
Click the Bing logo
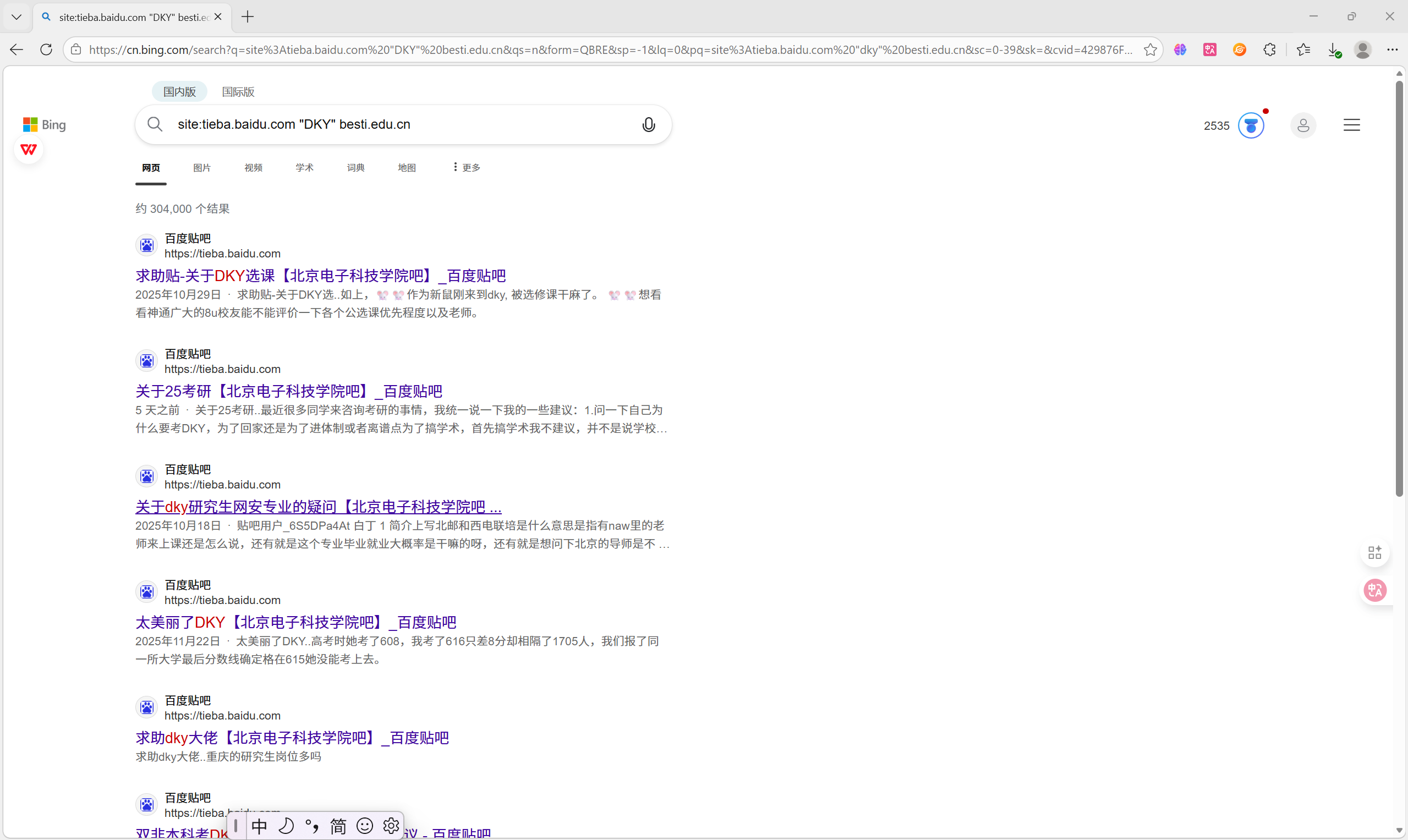click(x=43, y=124)
